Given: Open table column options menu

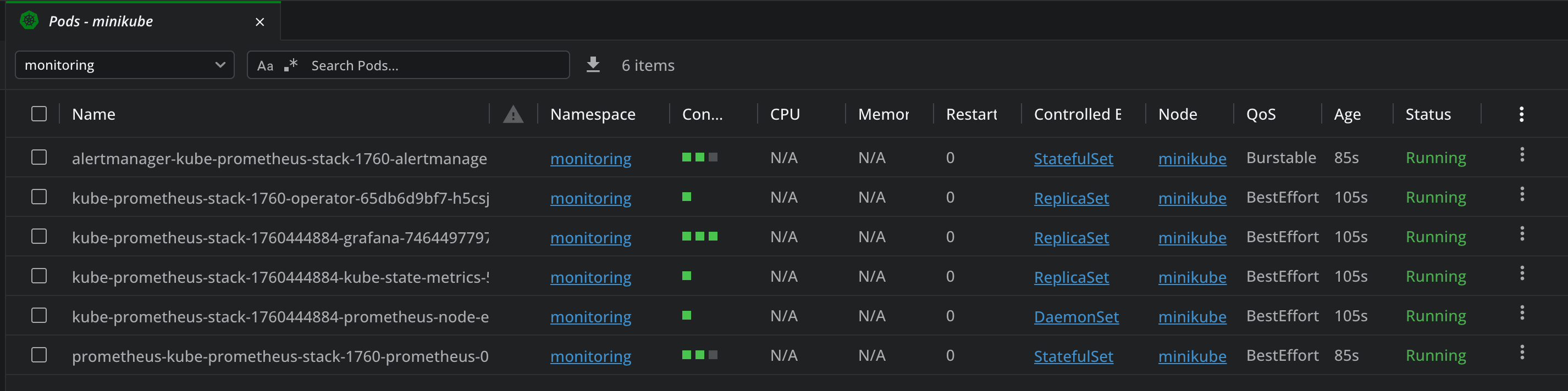Looking at the screenshot, I should point(1521,114).
